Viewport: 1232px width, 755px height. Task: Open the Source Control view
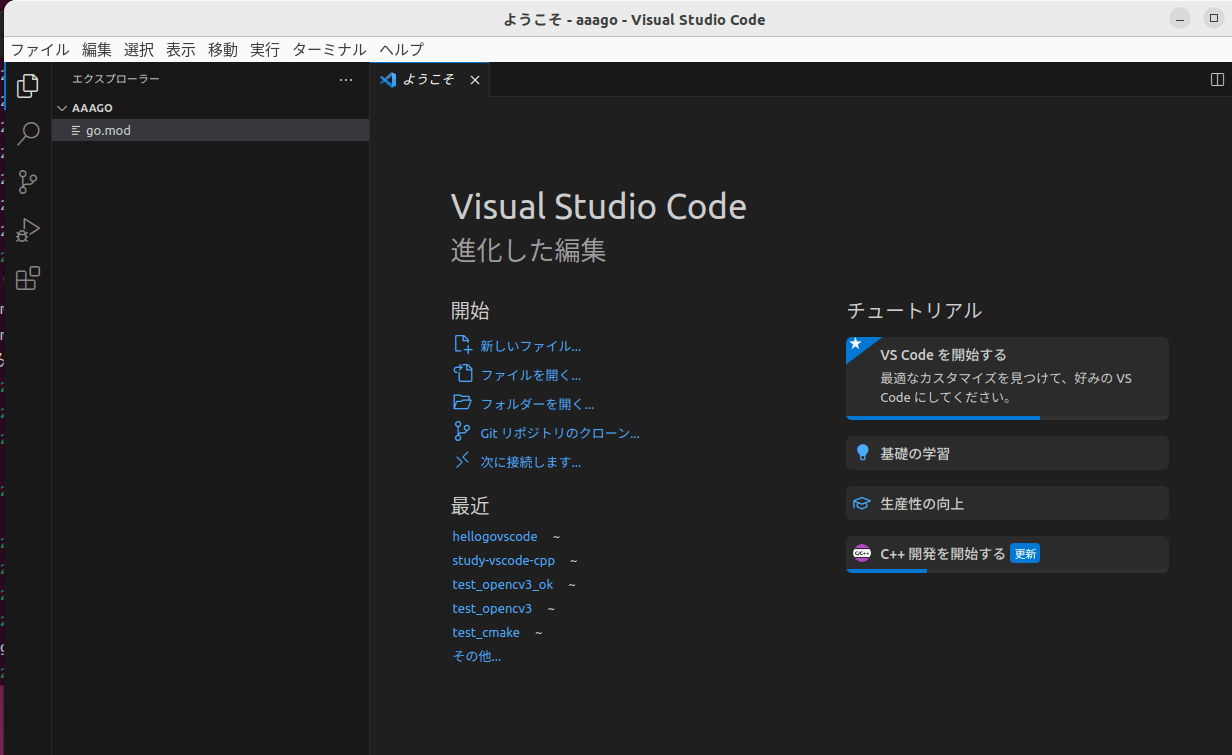[x=28, y=182]
